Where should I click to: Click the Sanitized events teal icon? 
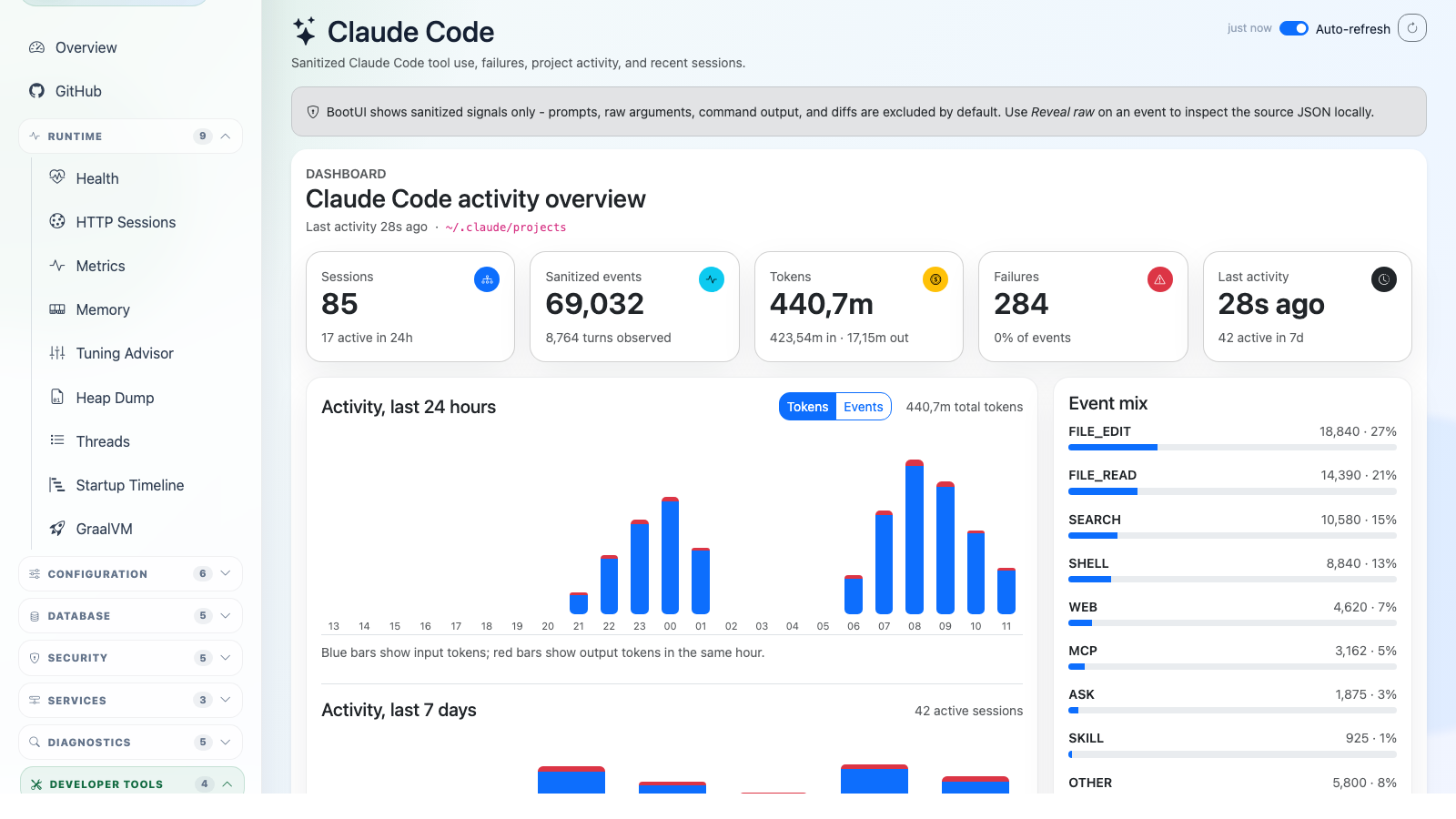pos(712,279)
